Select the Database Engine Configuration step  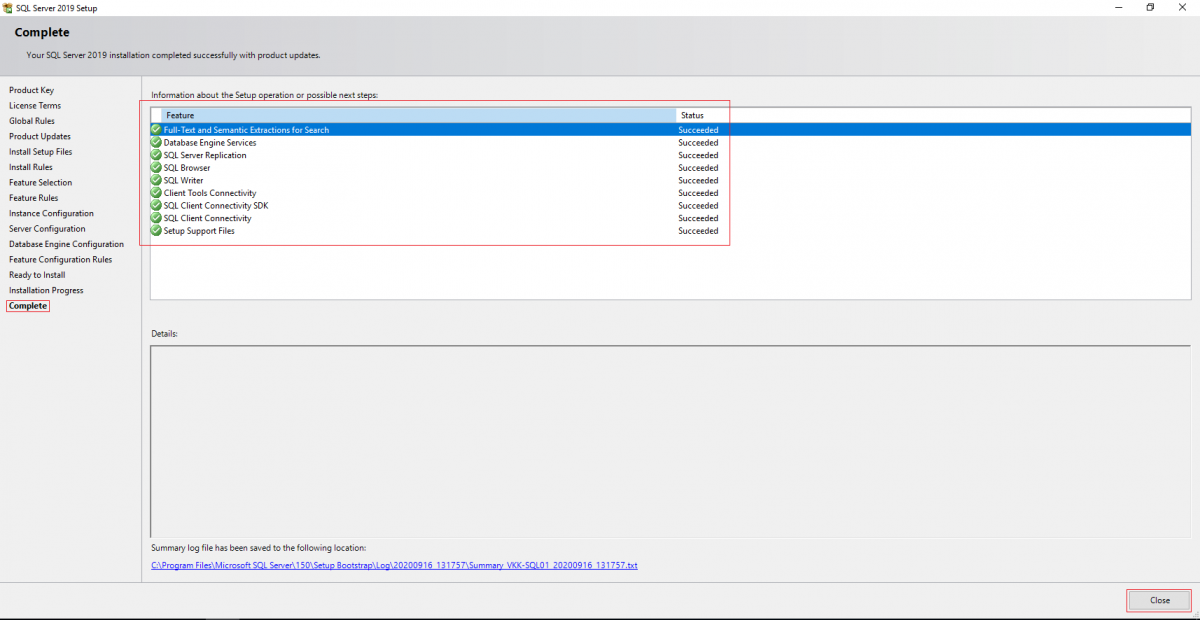tap(67, 244)
